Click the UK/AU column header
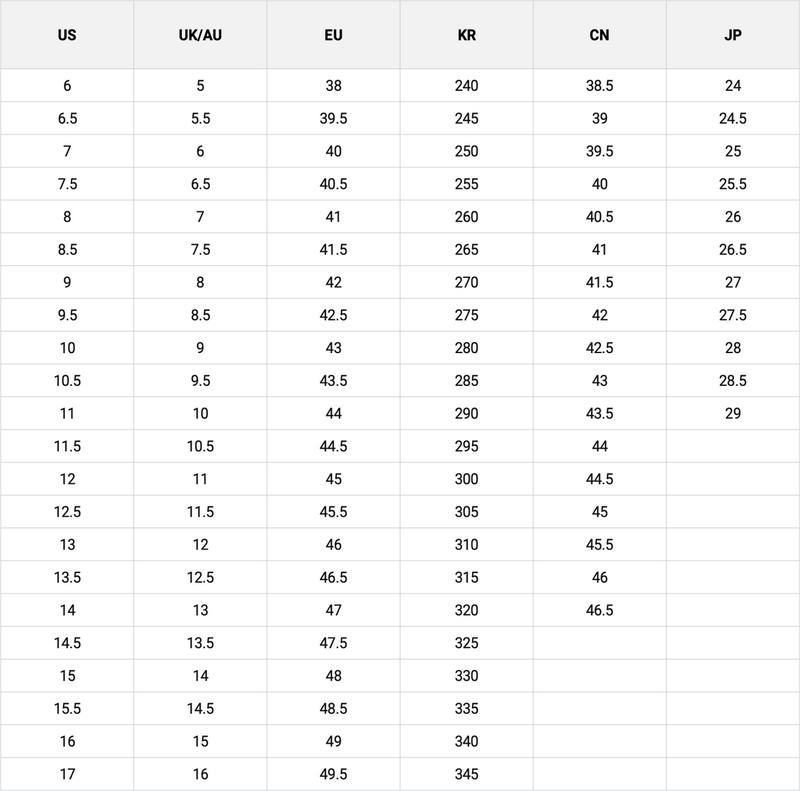 [x=200, y=35]
